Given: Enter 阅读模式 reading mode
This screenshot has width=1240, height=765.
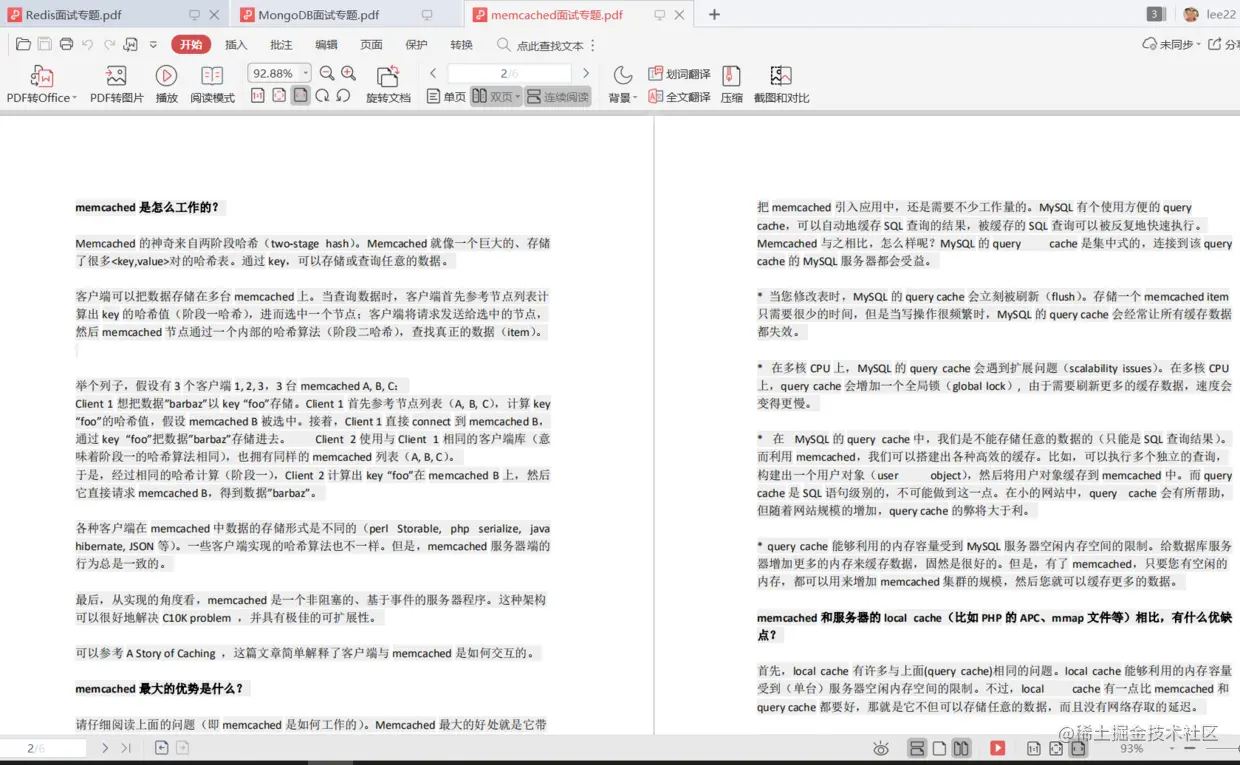Looking at the screenshot, I should tap(212, 85).
